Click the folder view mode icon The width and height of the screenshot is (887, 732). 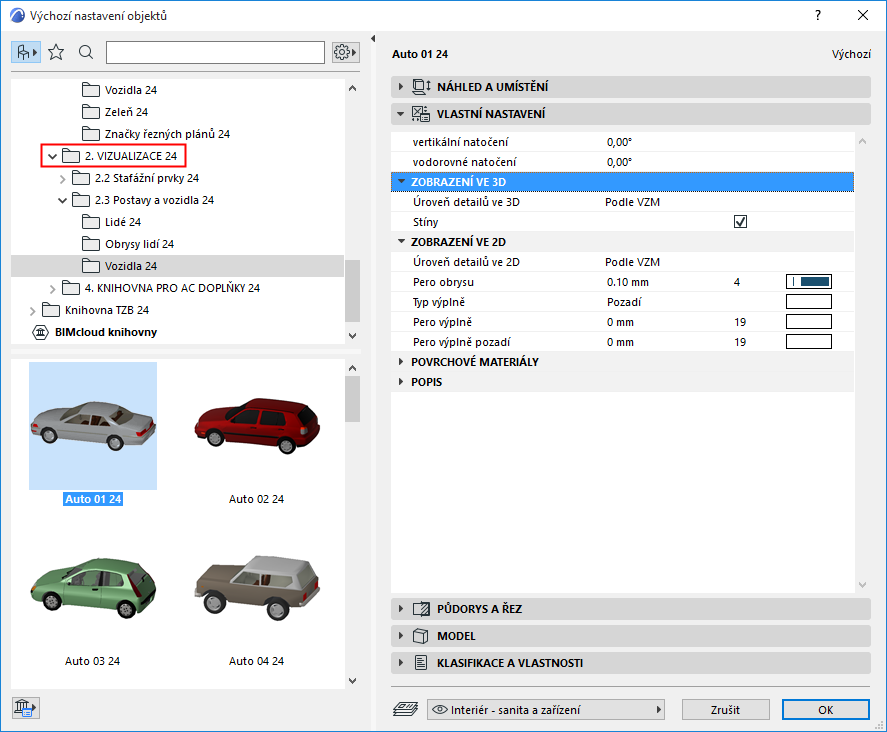pos(26,52)
